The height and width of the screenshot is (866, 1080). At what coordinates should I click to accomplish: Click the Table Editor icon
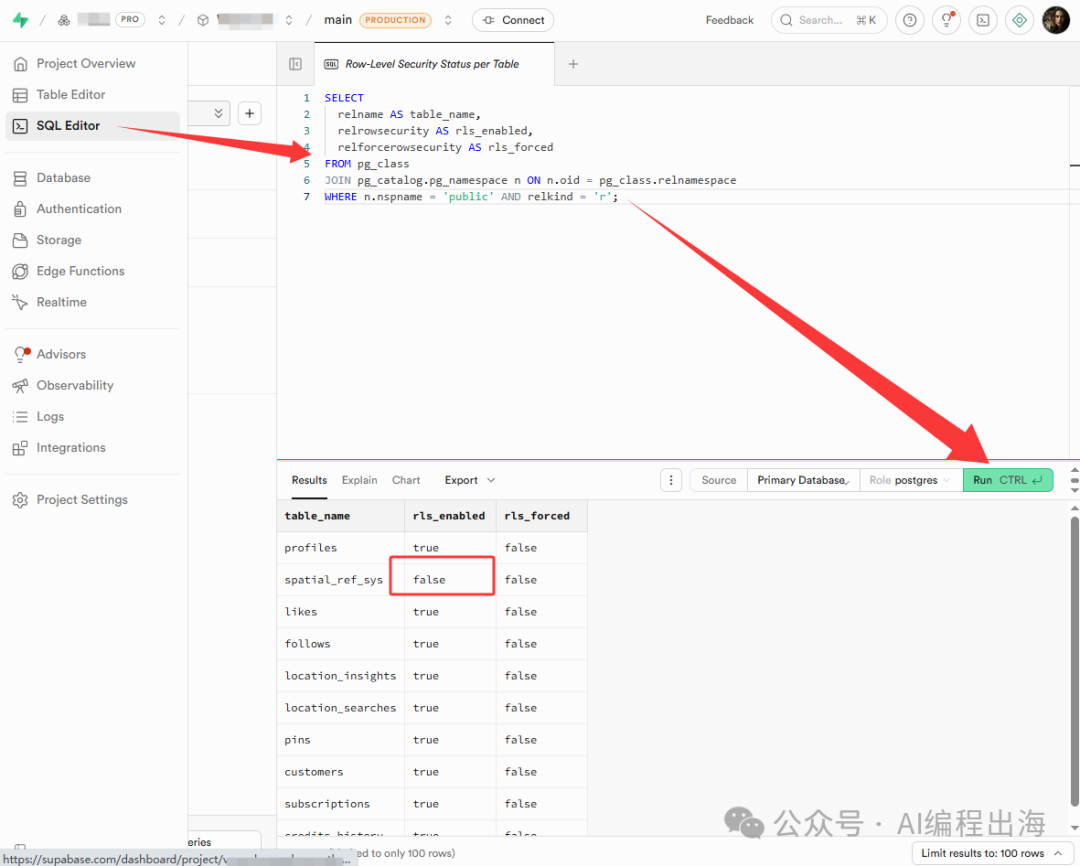[20, 94]
